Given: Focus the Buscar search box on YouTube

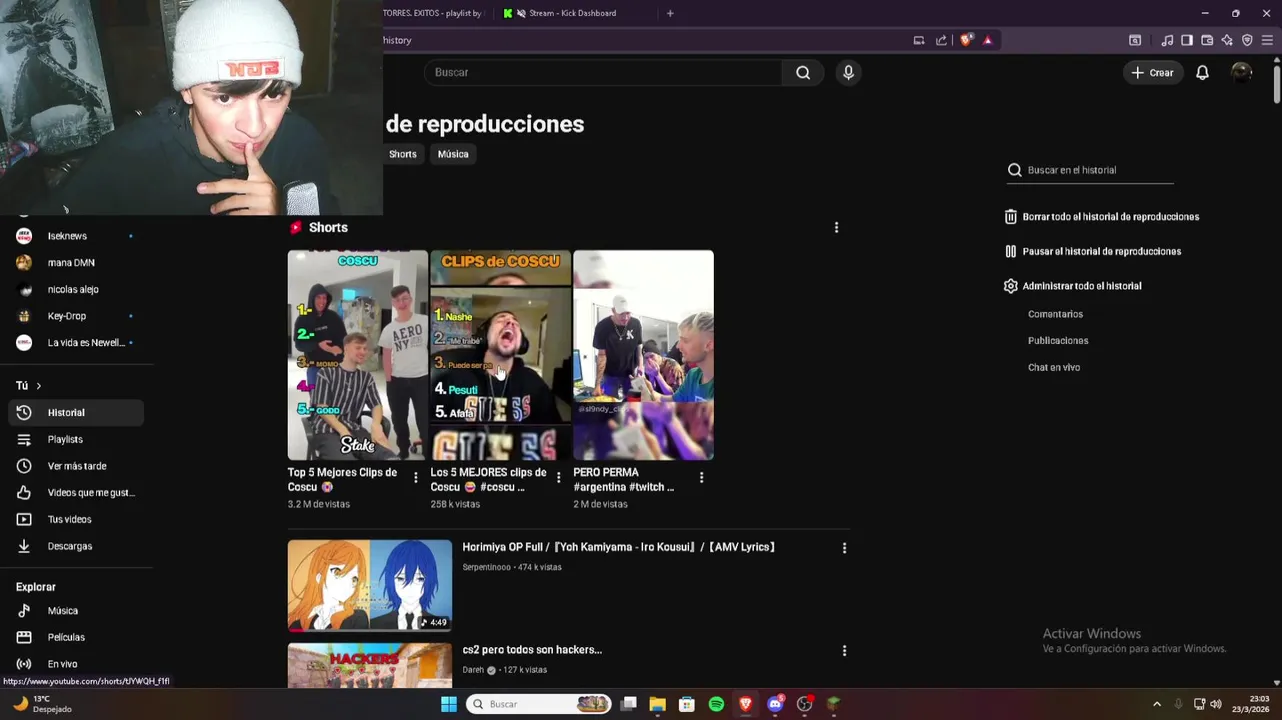Looking at the screenshot, I should [x=603, y=72].
